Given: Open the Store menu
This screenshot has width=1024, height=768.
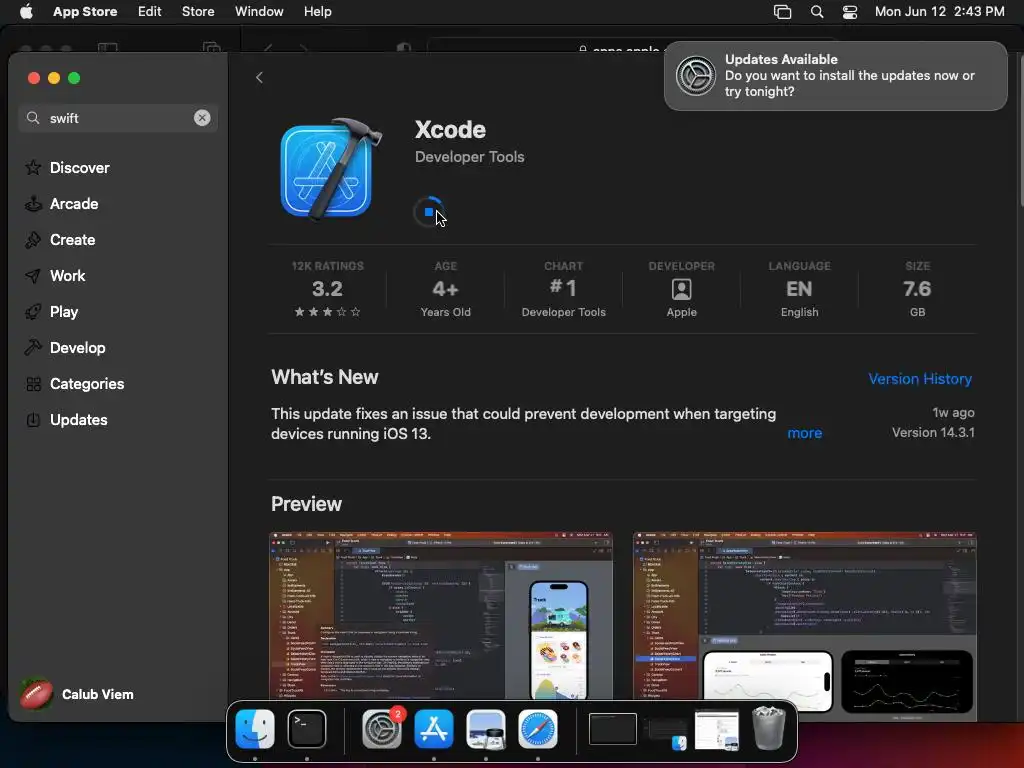Looking at the screenshot, I should (198, 12).
